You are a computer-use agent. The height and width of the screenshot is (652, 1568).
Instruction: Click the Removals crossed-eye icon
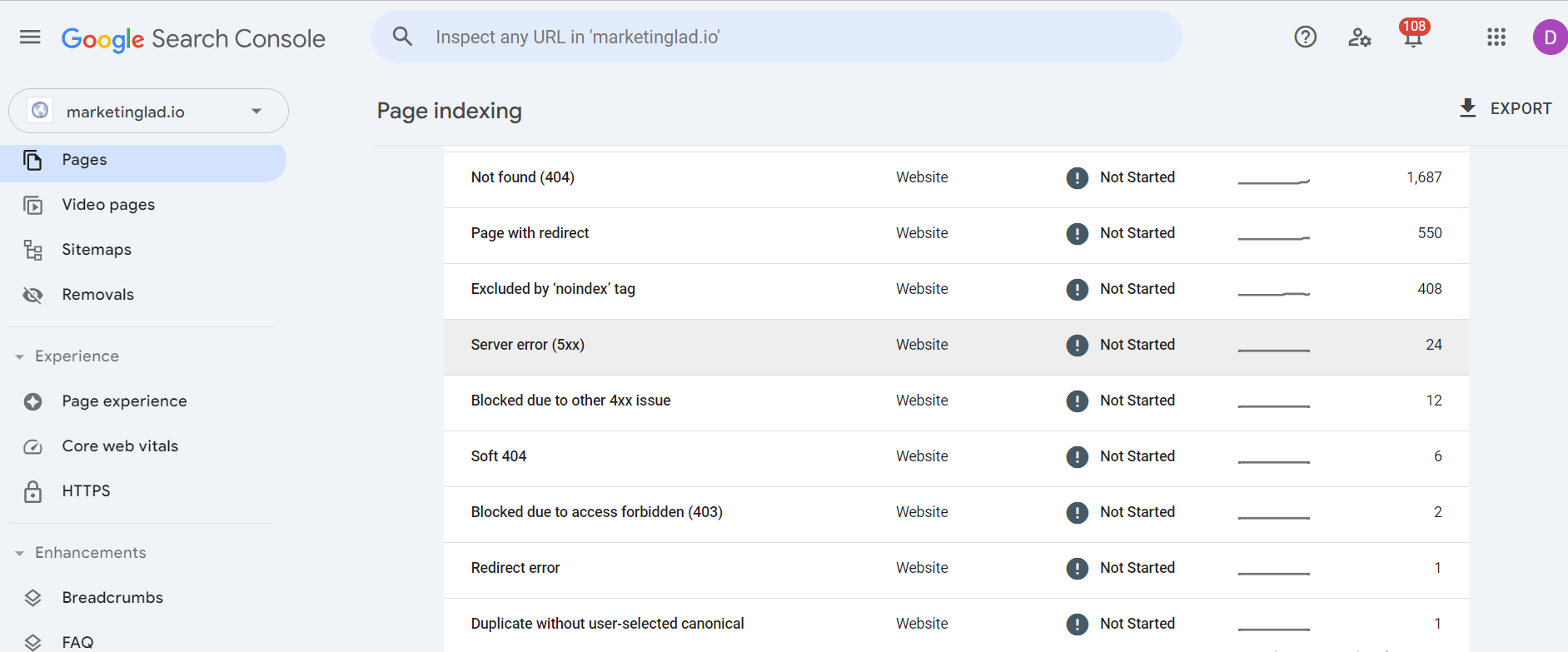tap(32, 295)
